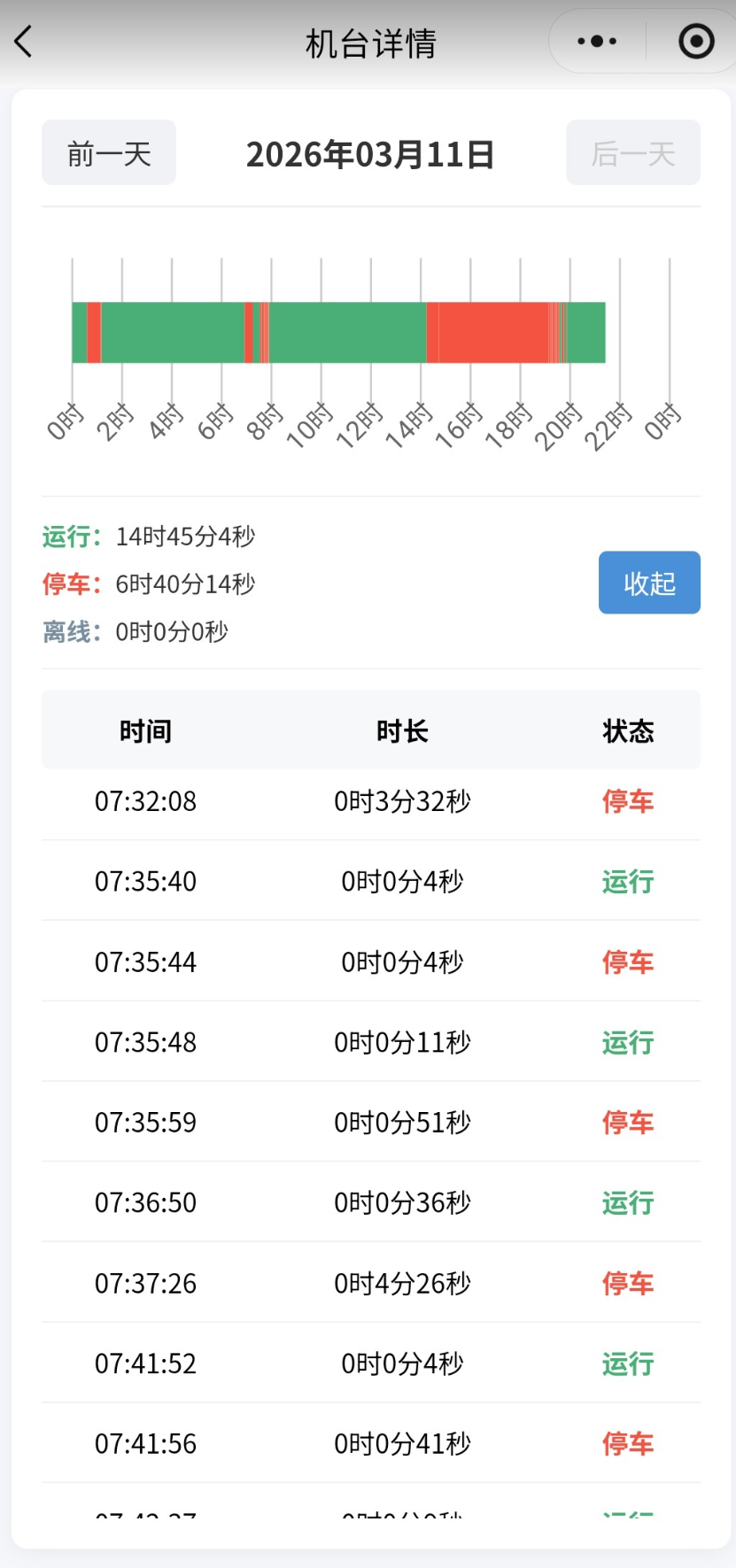The width and height of the screenshot is (736, 1568).
Task: Click the 2026年03月11日 date title
Action: tap(370, 154)
